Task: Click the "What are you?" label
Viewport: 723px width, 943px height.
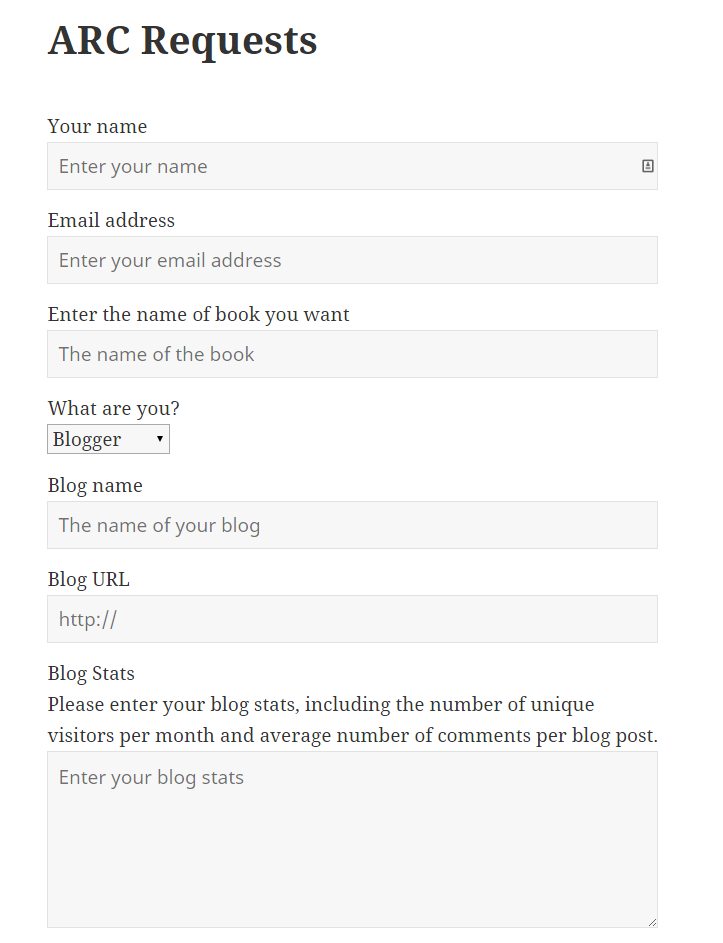Action: coord(113,408)
